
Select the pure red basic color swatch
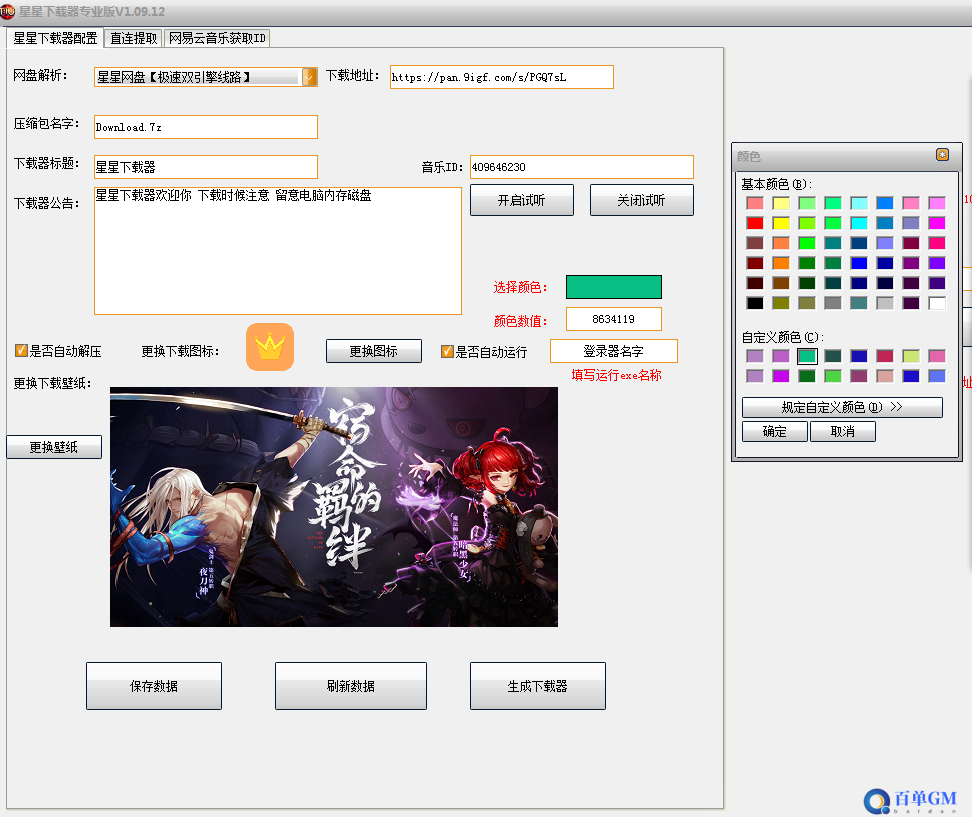tap(755, 223)
